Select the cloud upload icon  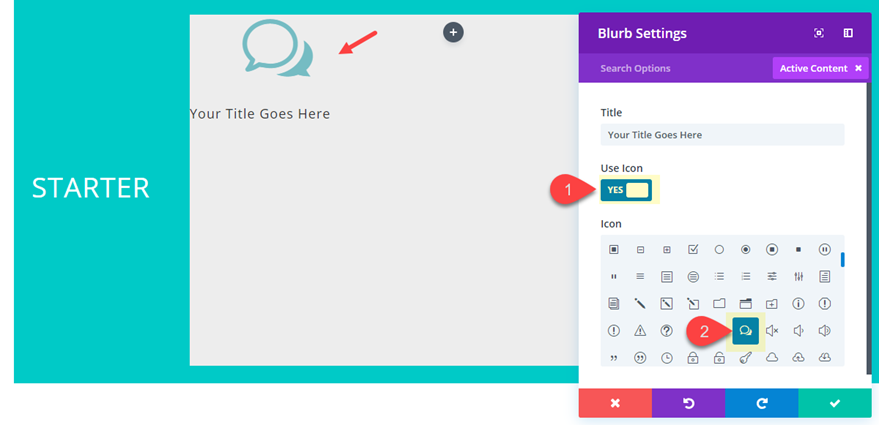pyautogui.click(x=798, y=358)
